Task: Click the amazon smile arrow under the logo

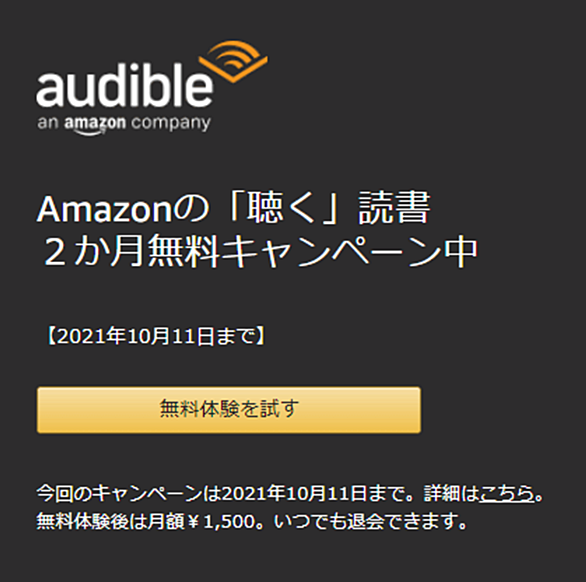Action: 89,132
